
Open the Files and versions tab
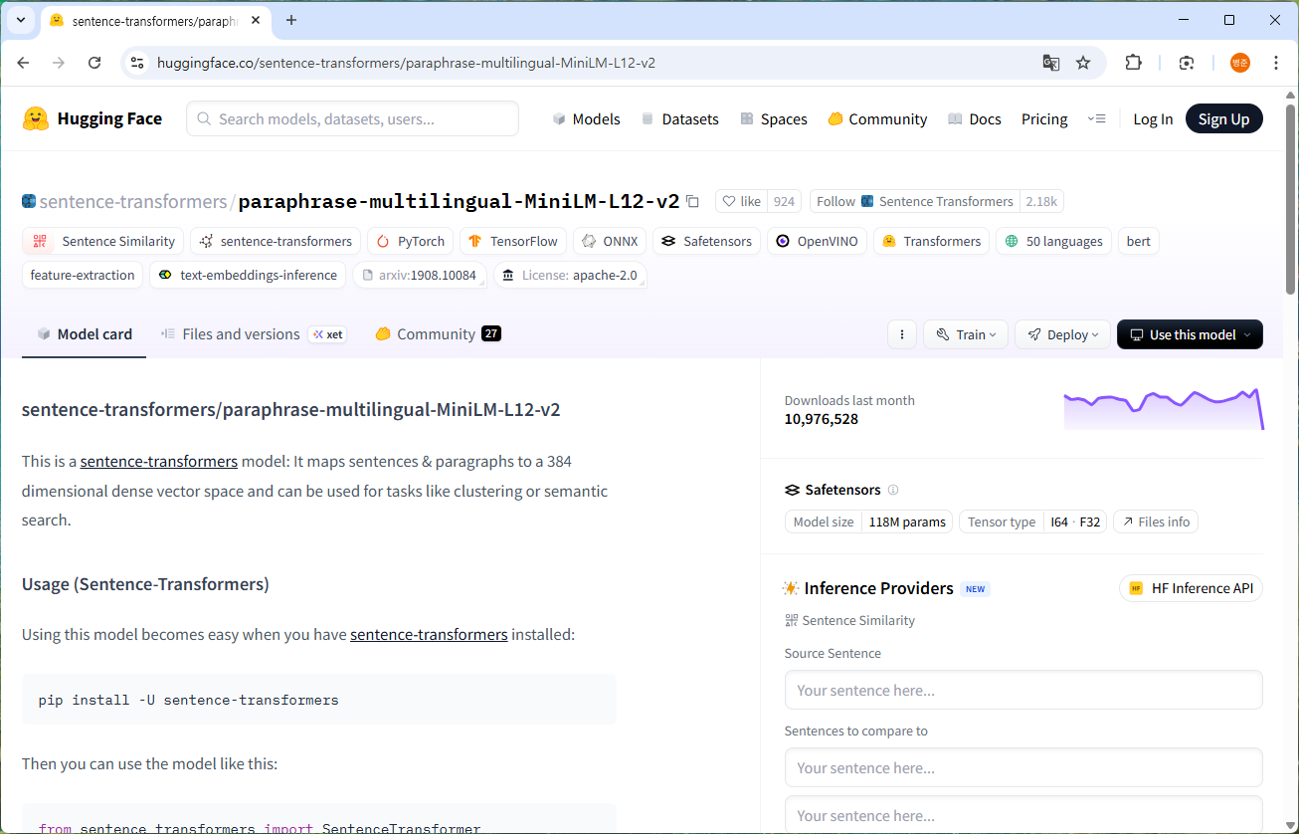[x=254, y=335]
